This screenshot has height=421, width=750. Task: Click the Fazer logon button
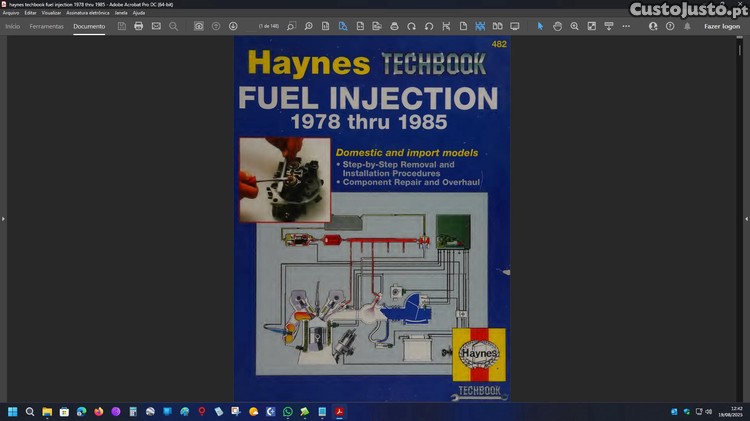722,26
